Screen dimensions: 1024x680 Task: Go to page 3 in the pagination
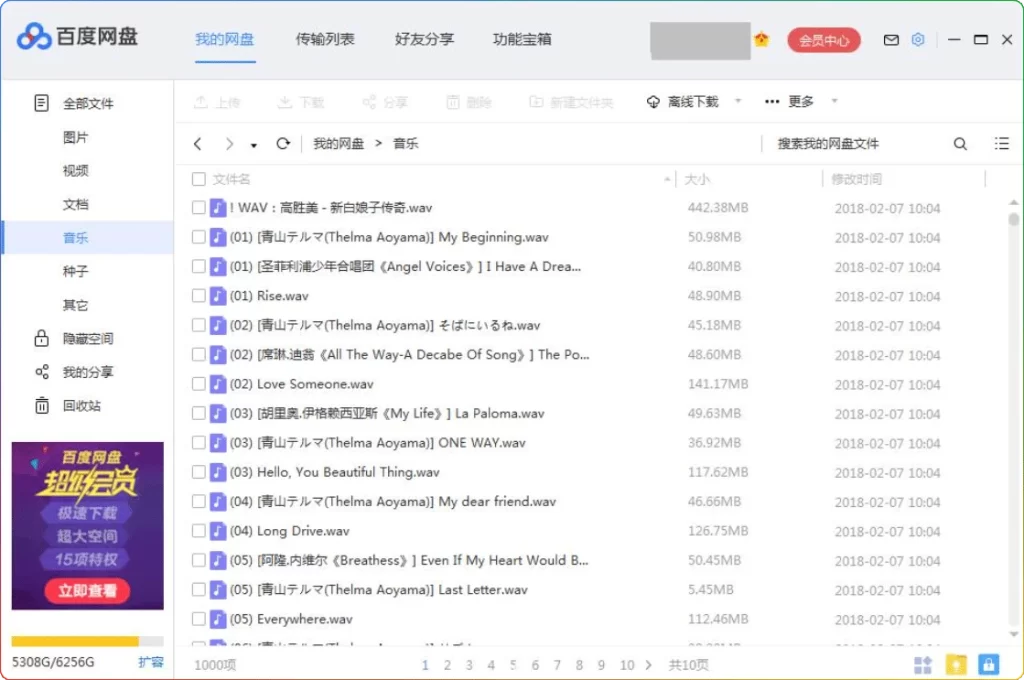click(469, 664)
